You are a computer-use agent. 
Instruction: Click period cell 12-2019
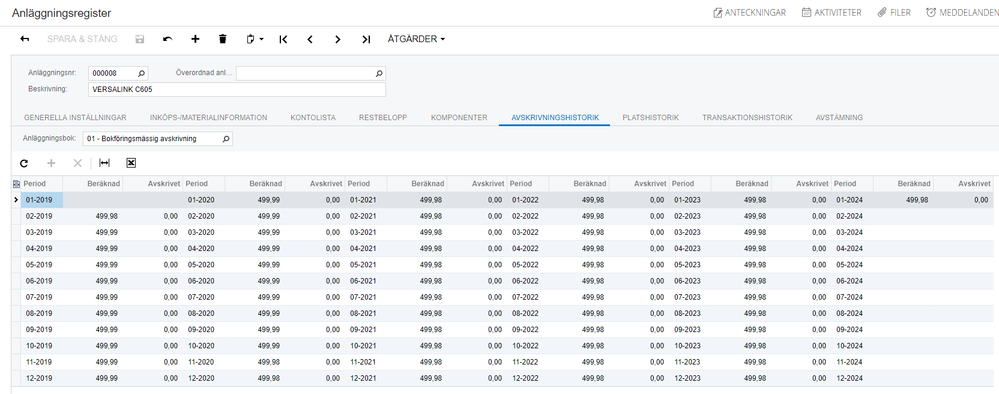[x=42, y=378]
